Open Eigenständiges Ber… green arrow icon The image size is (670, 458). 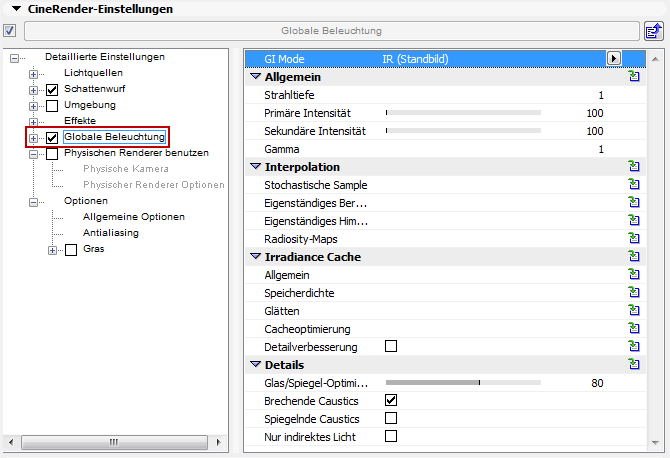[x=634, y=202]
